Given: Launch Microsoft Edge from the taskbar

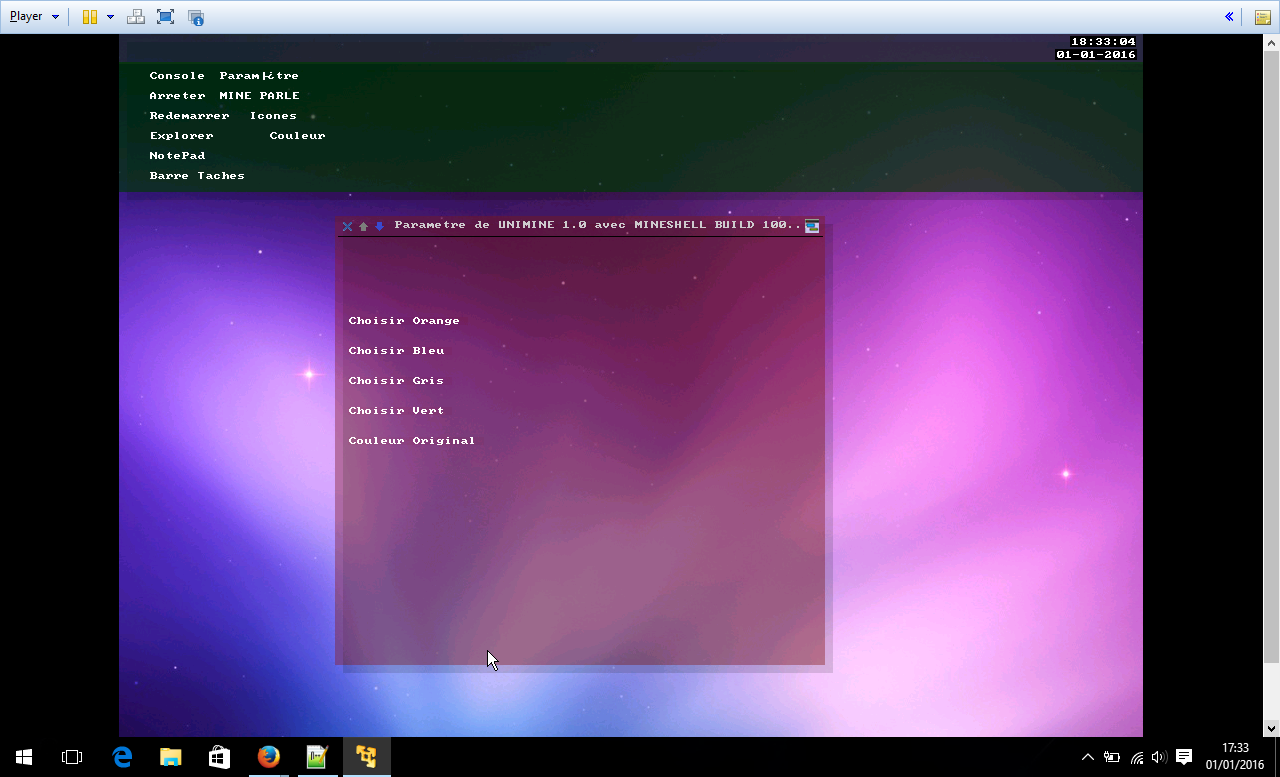Looking at the screenshot, I should coord(122,757).
